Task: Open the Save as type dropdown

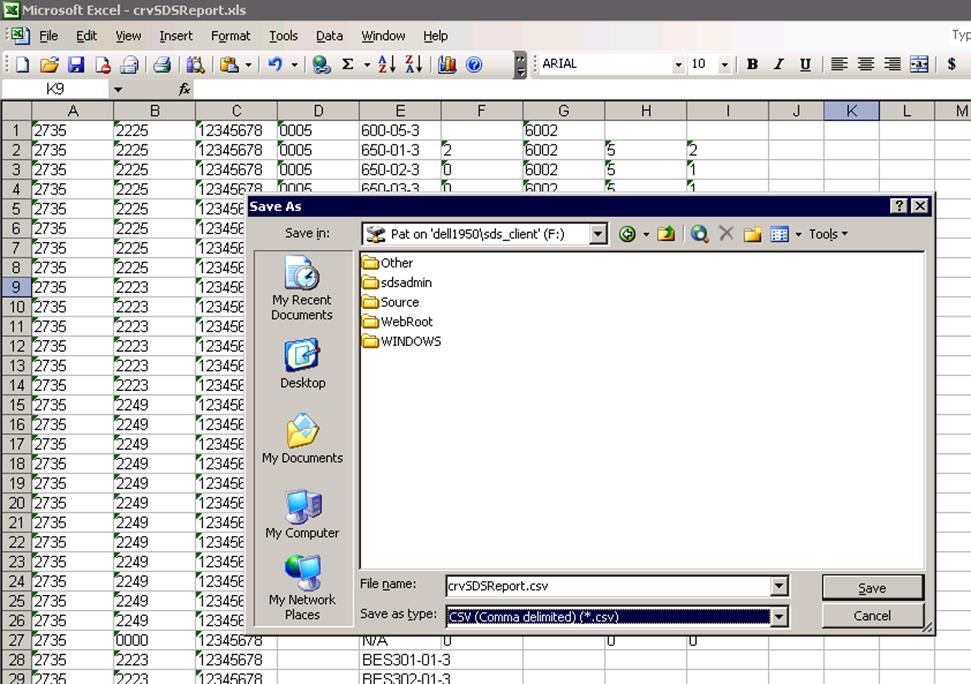Action: pos(779,615)
